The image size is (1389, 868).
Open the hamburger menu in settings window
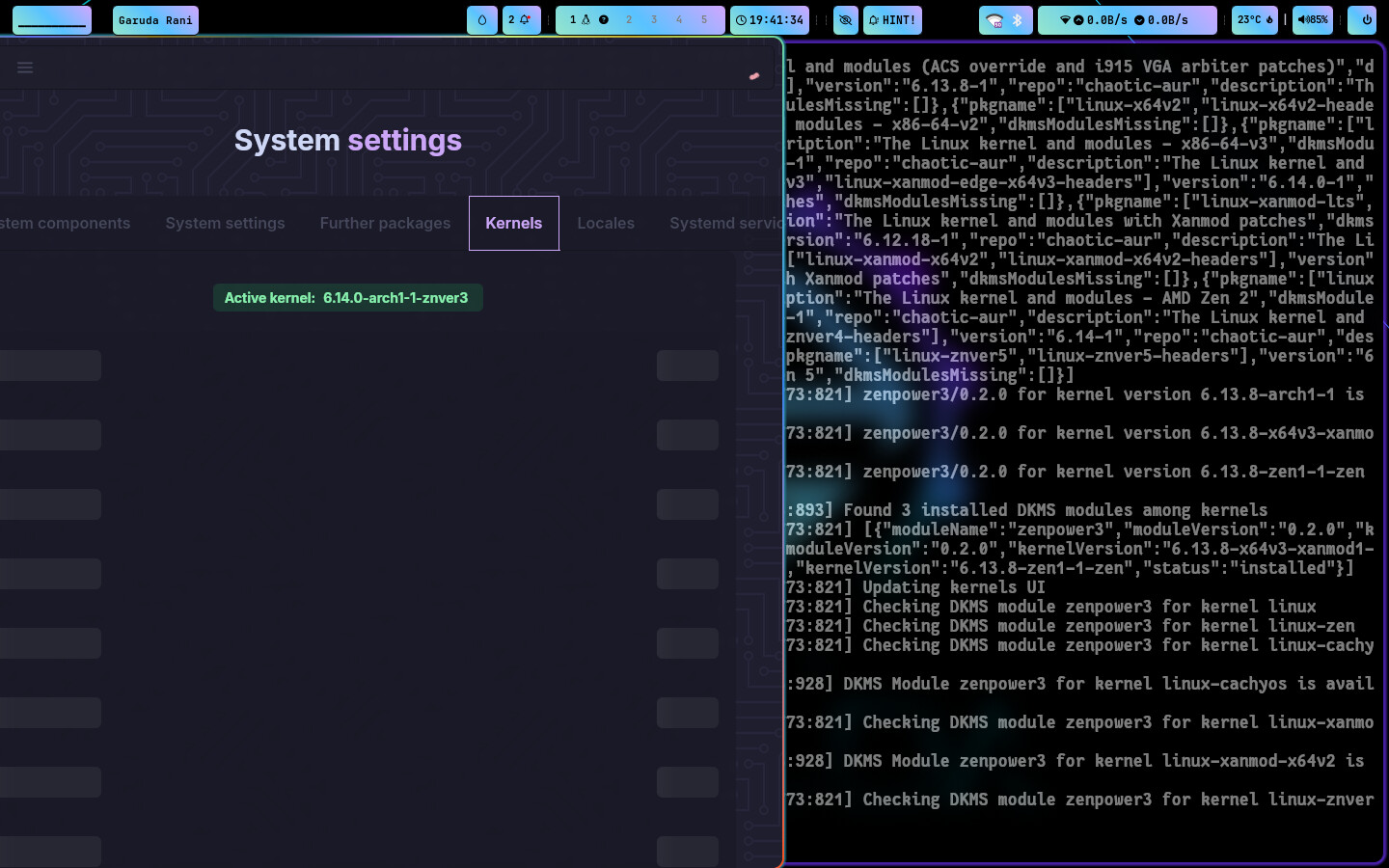tap(25, 68)
